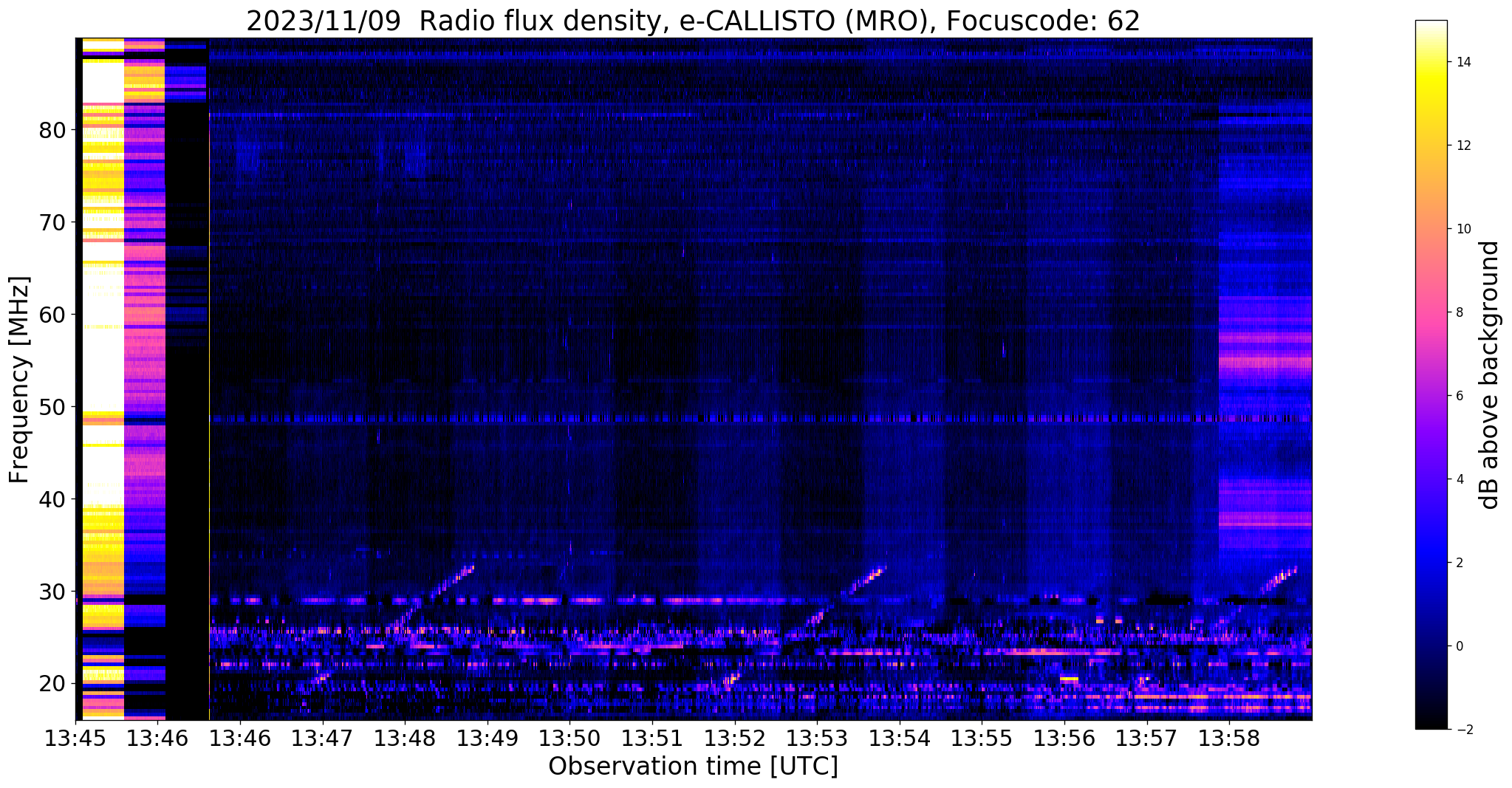
Task: Click the 13:50 time tick label
Action: (569, 738)
